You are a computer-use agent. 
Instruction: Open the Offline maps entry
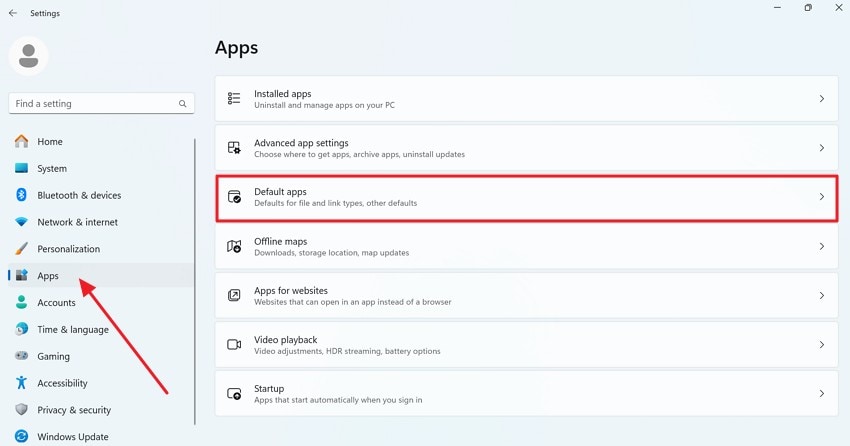[x=526, y=247]
